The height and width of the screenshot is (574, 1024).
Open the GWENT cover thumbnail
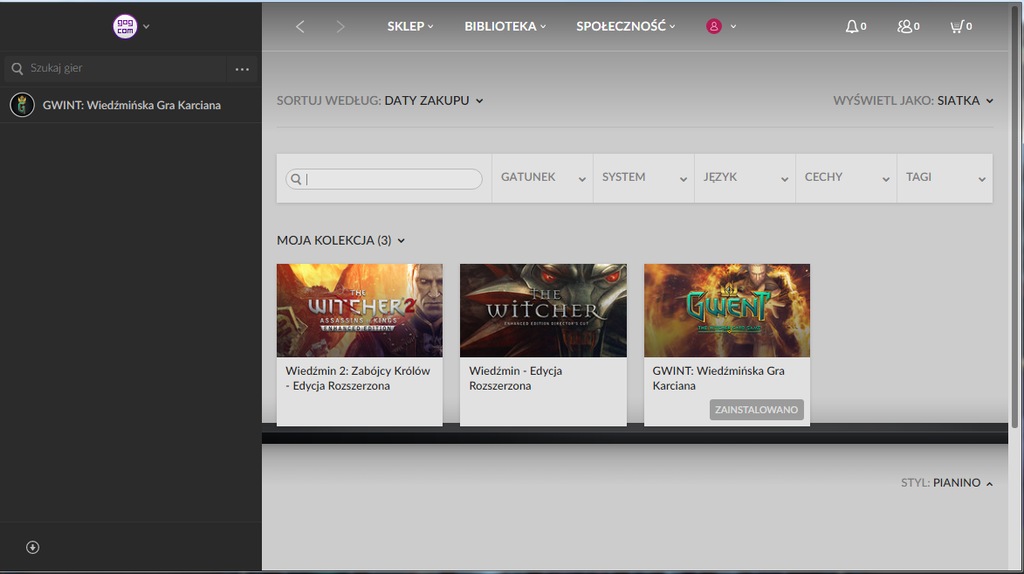[727, 310]
